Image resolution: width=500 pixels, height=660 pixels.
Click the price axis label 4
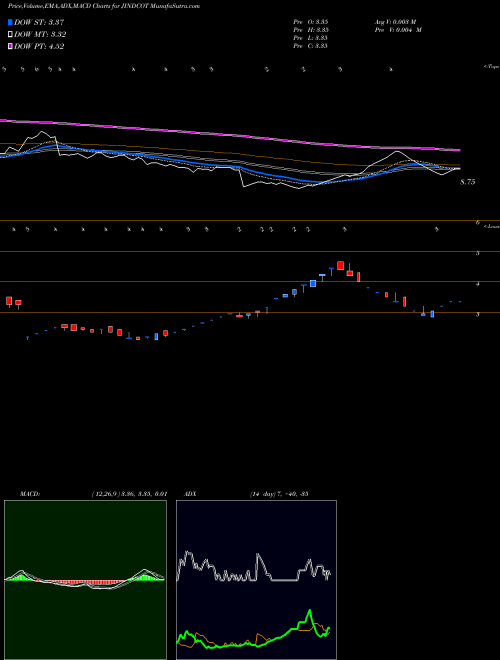478,284
